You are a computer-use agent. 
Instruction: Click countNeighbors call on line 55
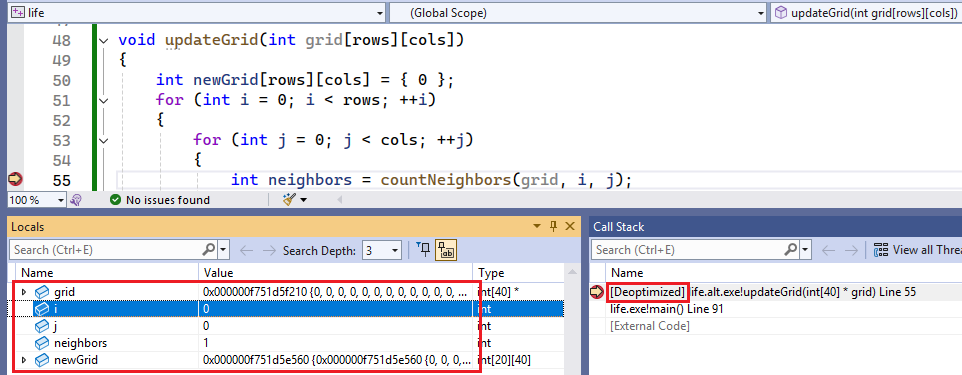coord(446,180)
